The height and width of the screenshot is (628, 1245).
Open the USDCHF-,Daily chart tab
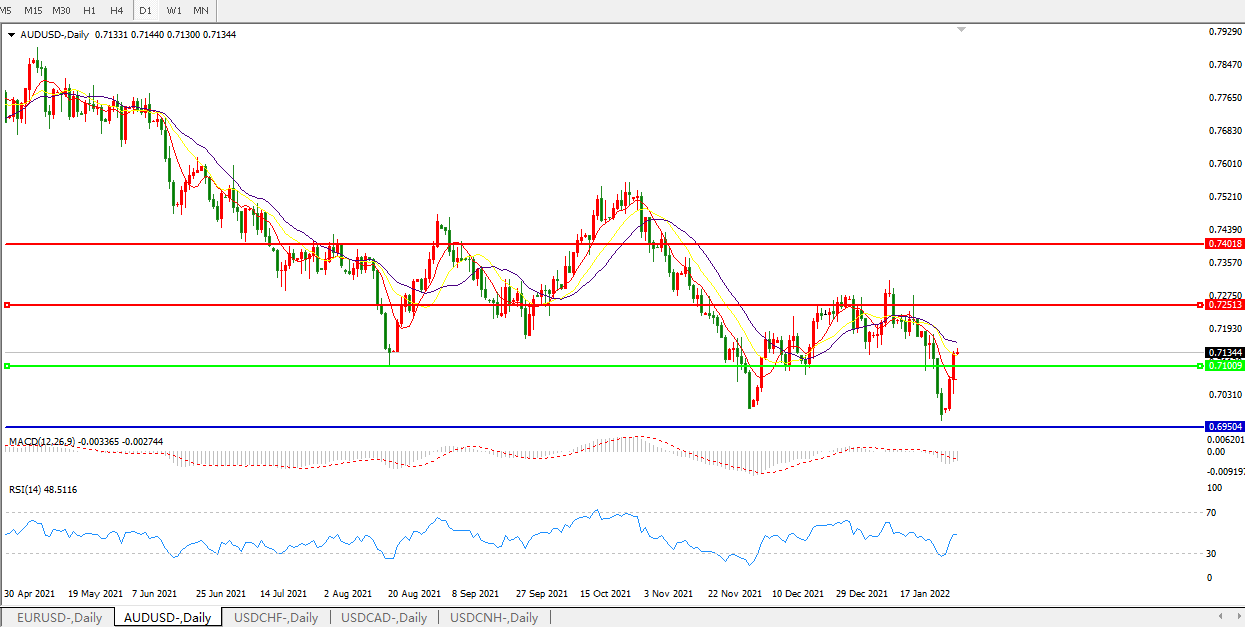(x=276, y=617)
